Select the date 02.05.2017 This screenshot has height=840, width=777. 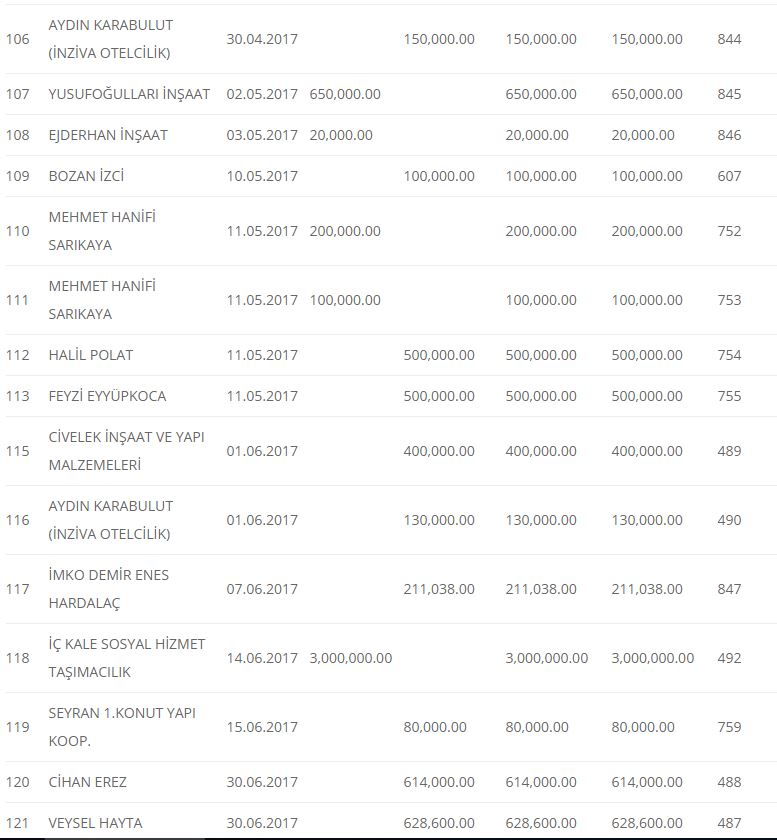tap(262, 94)
